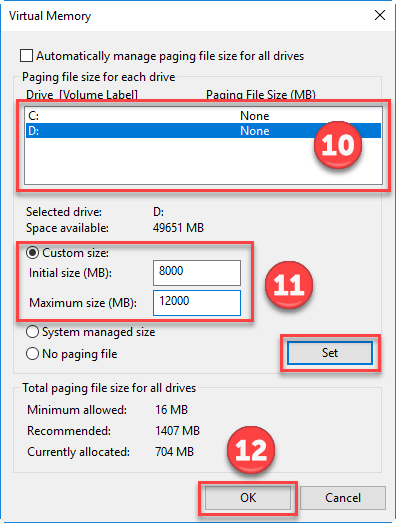This screenshot has width=396, height=523.
Task: Click the red step 10 marker
Action: click(338, 145)
